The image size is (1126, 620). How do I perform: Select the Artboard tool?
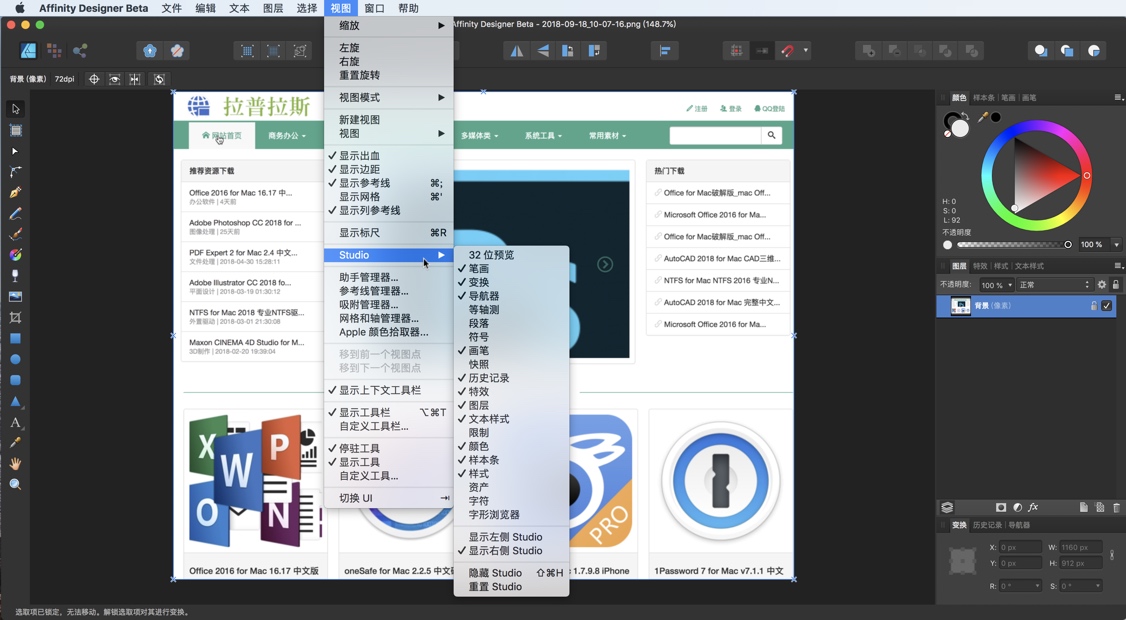point(15,130)
